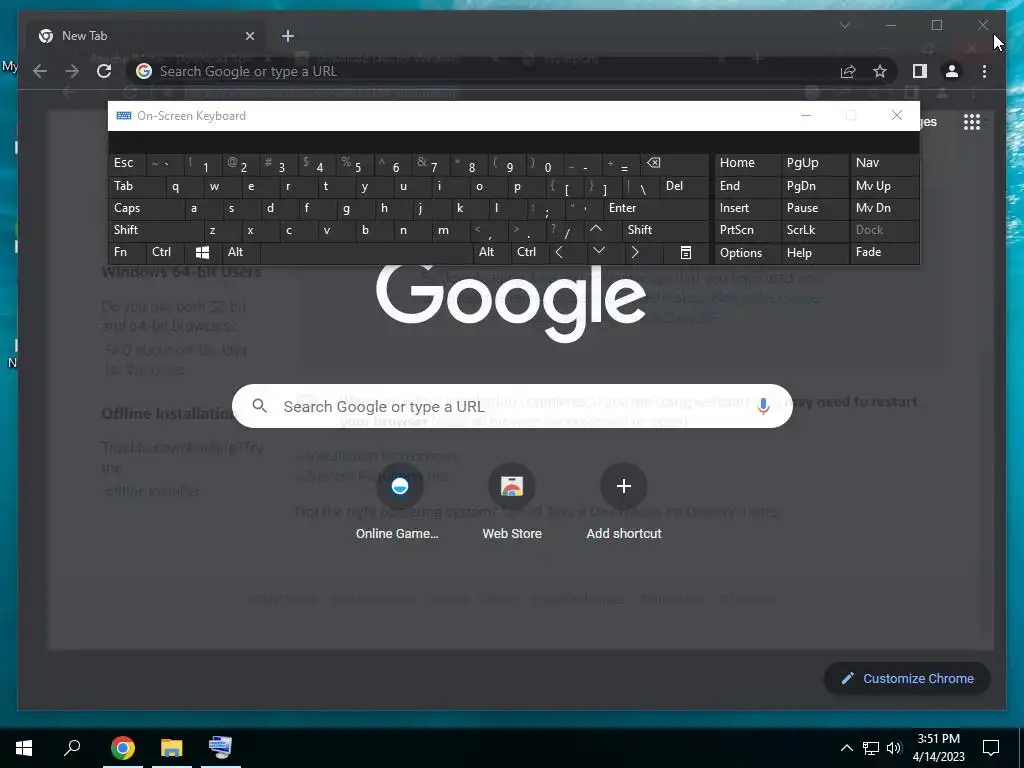Toggle the Fn key on On-Screen Keyboard
The width and height of the screenshot is (1024, 768).
(127, 252)
